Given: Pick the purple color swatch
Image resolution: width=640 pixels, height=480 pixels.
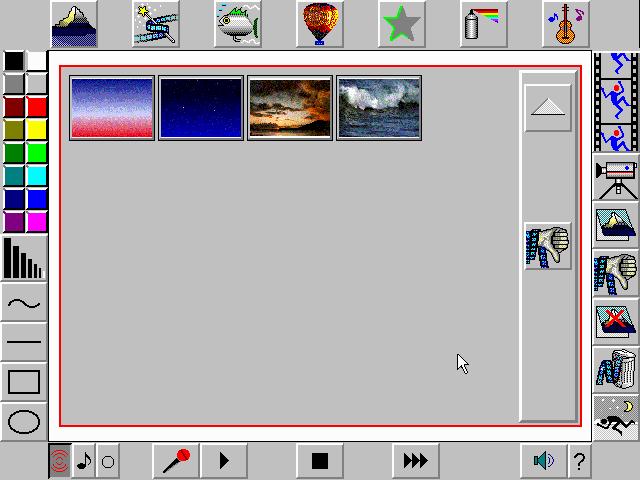Looking at the screenshot, I should click(x=14, y=222).
